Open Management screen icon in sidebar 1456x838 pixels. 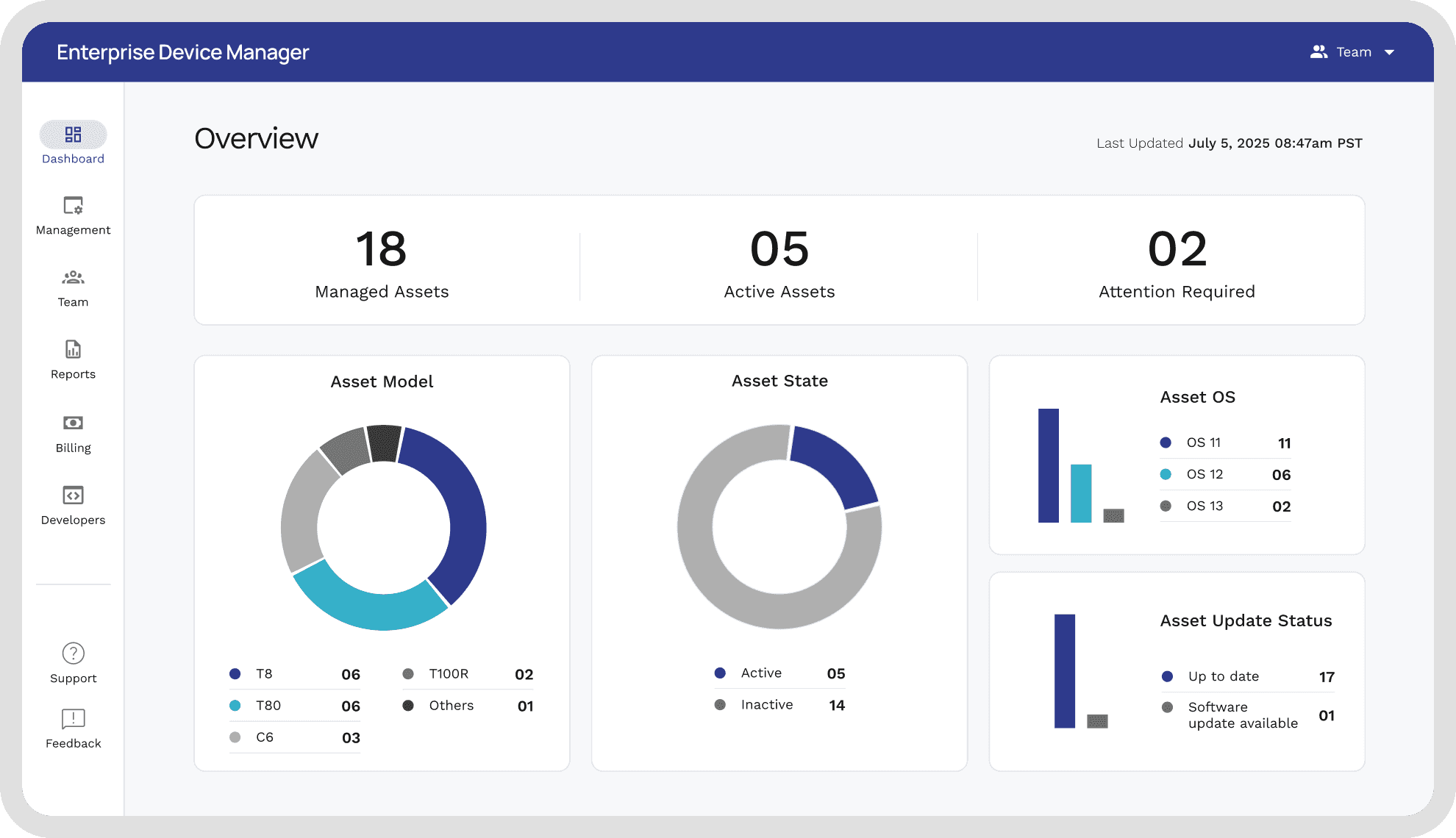pos(73,205)
